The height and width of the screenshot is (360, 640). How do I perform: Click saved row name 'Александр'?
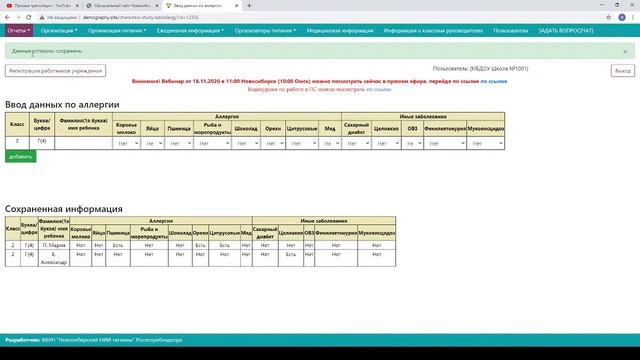54,262
